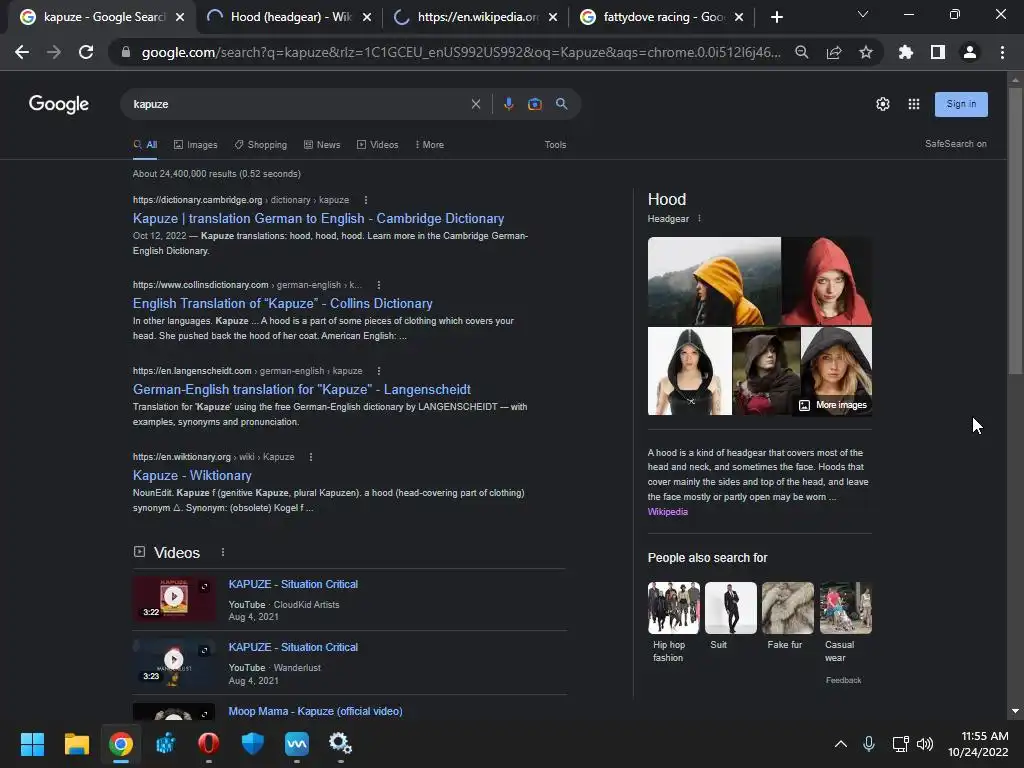Open options for Collins Dictionary result
Image resolution: width=1024 pixels, height=768 pixels.
tap(379, 285)
